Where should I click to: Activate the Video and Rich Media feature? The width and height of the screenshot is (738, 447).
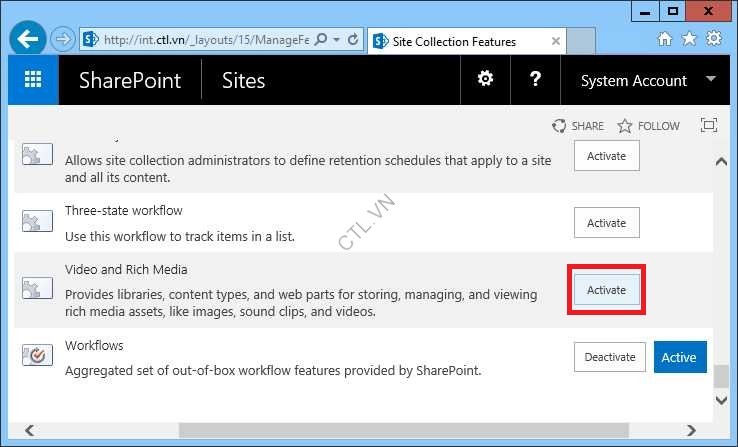pyautogui.click(x=606, y=290)
